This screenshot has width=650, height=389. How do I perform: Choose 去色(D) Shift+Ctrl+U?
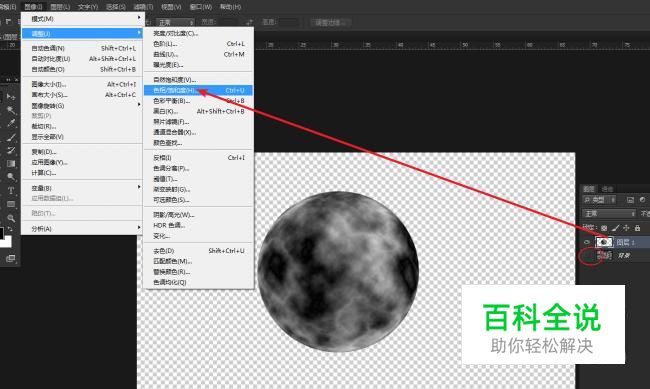(198, 251)
